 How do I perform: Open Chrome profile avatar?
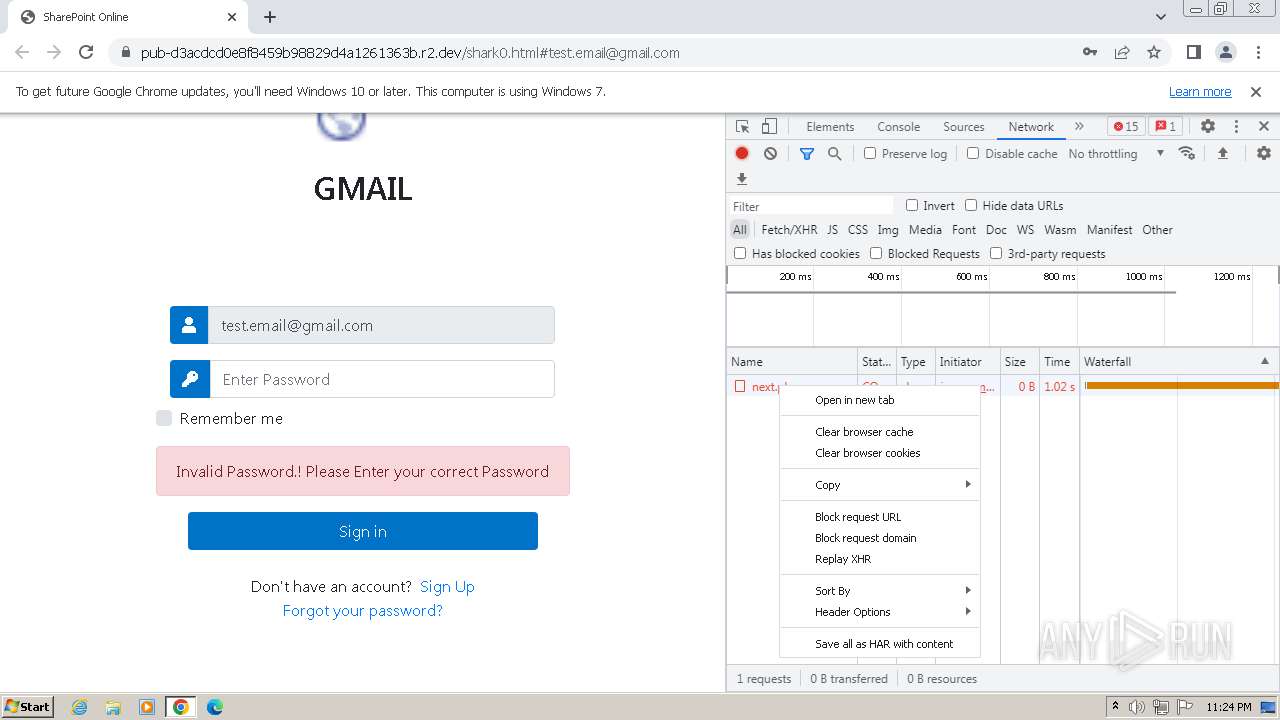pos(1225,52)
